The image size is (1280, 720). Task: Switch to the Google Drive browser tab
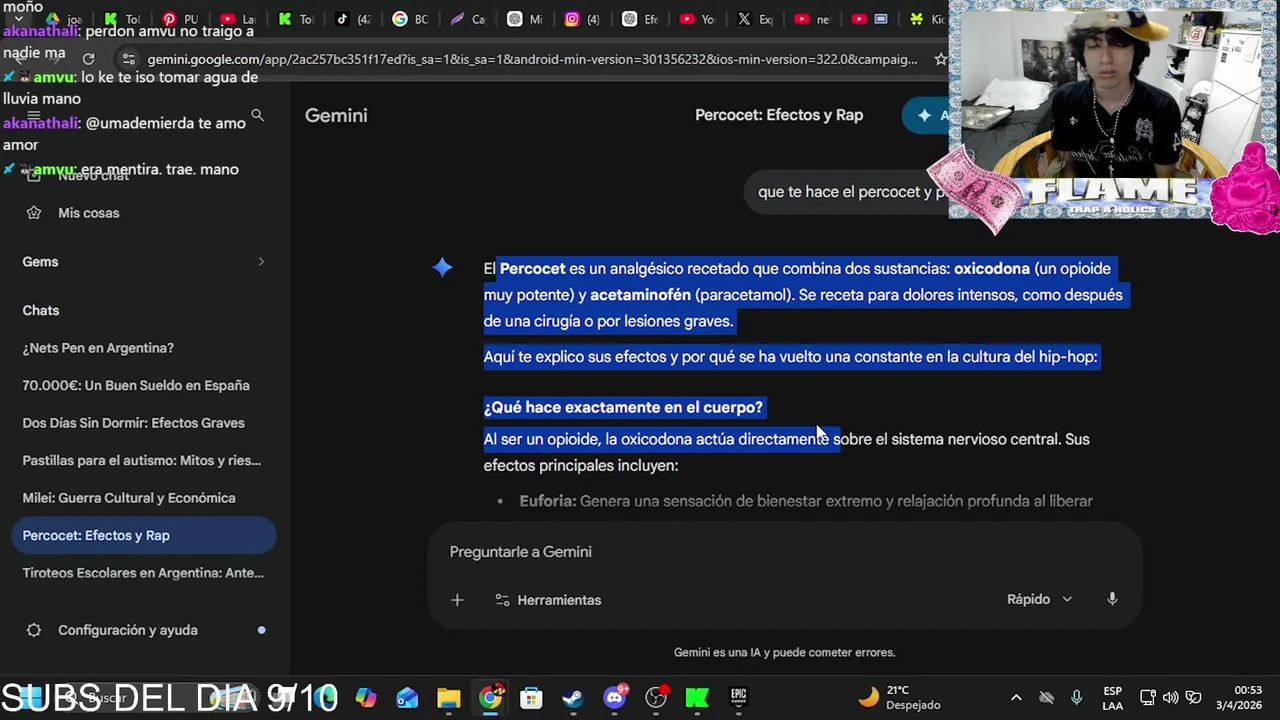[x=62, y=19]
